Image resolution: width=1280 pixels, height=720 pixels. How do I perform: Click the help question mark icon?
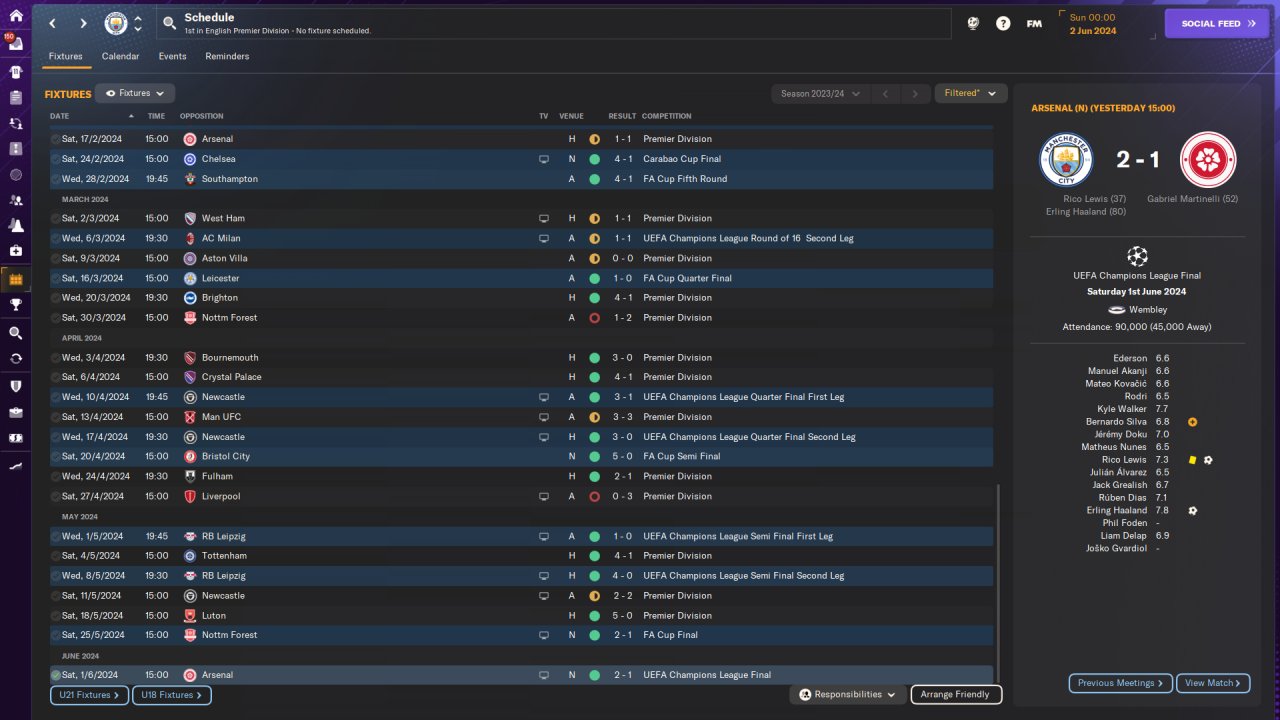click(x=1003, y=23)
